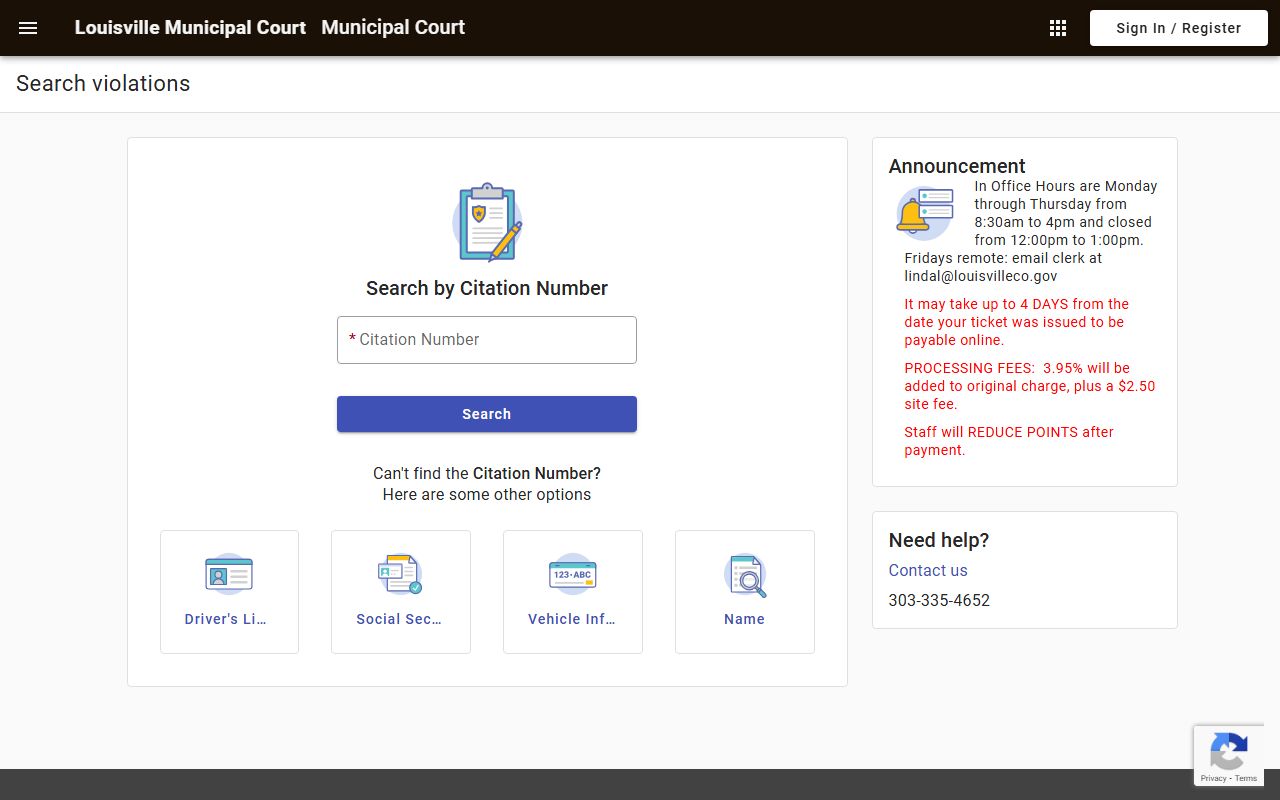Open the hamburger navigation menu

click(x=28, y=28)
